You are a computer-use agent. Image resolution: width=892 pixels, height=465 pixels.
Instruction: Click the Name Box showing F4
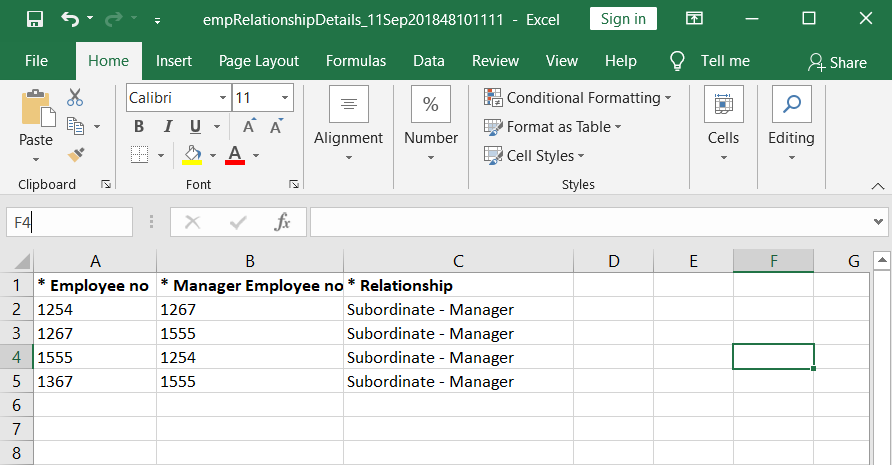point(69,222)
